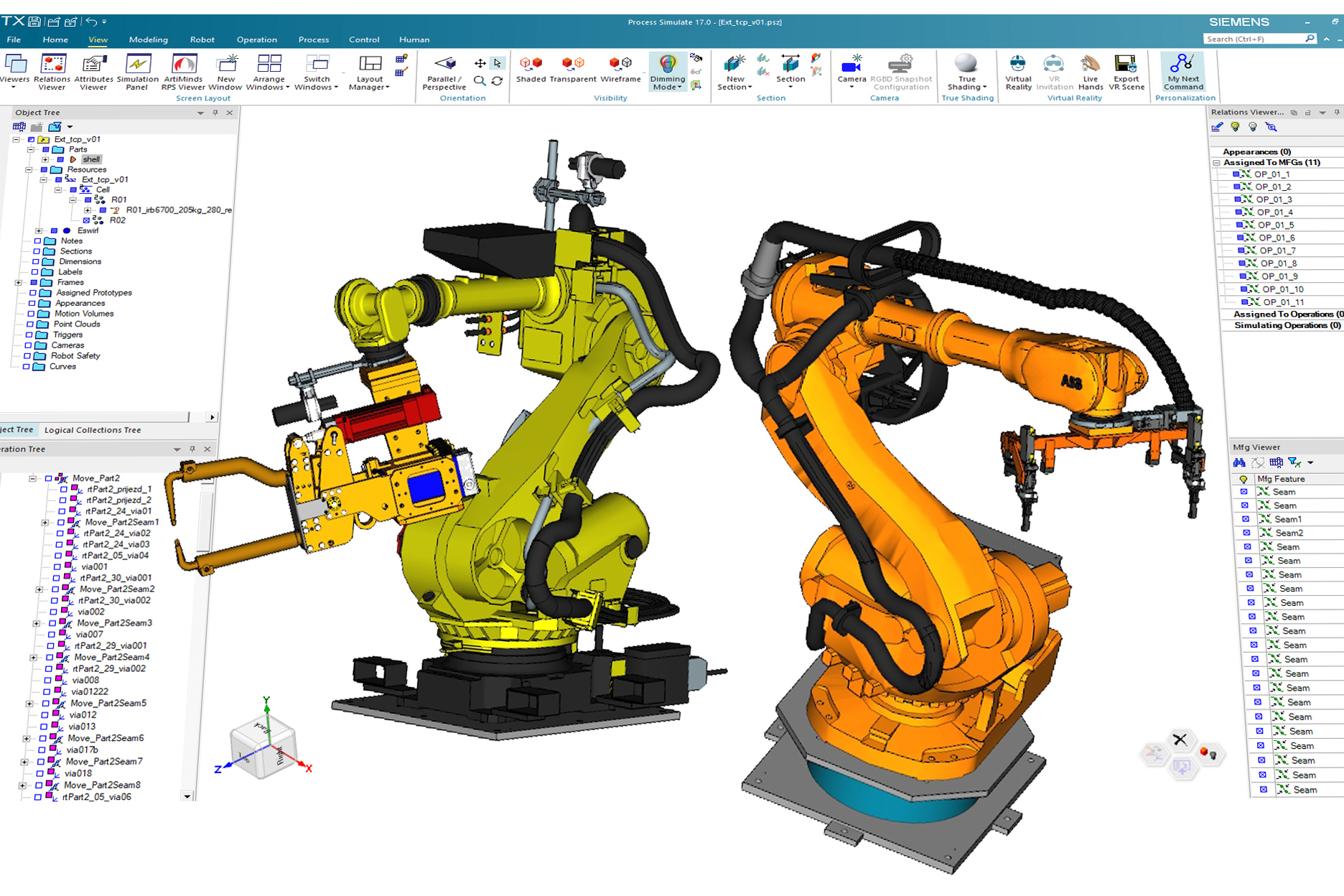Collapse Assigned To MFGs group
1344x896 pixels.
(x=1217, y=163)
